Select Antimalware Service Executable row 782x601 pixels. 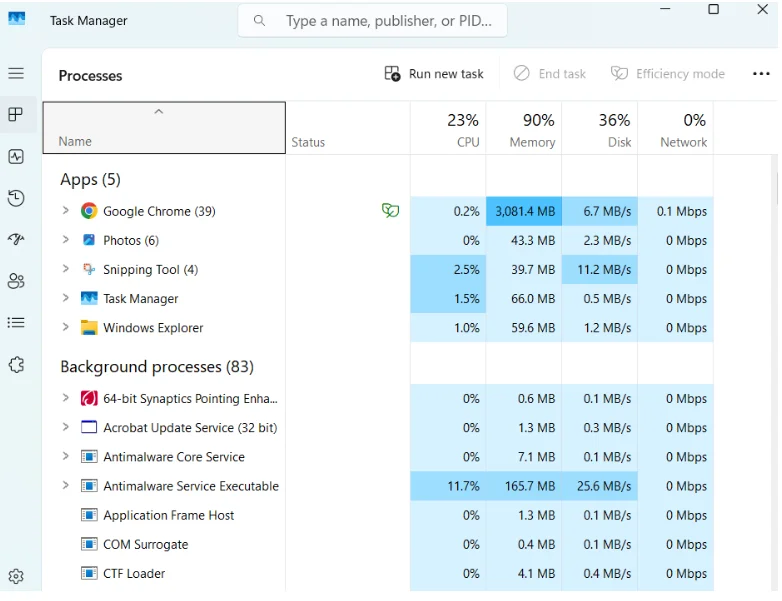click(378, 486)
